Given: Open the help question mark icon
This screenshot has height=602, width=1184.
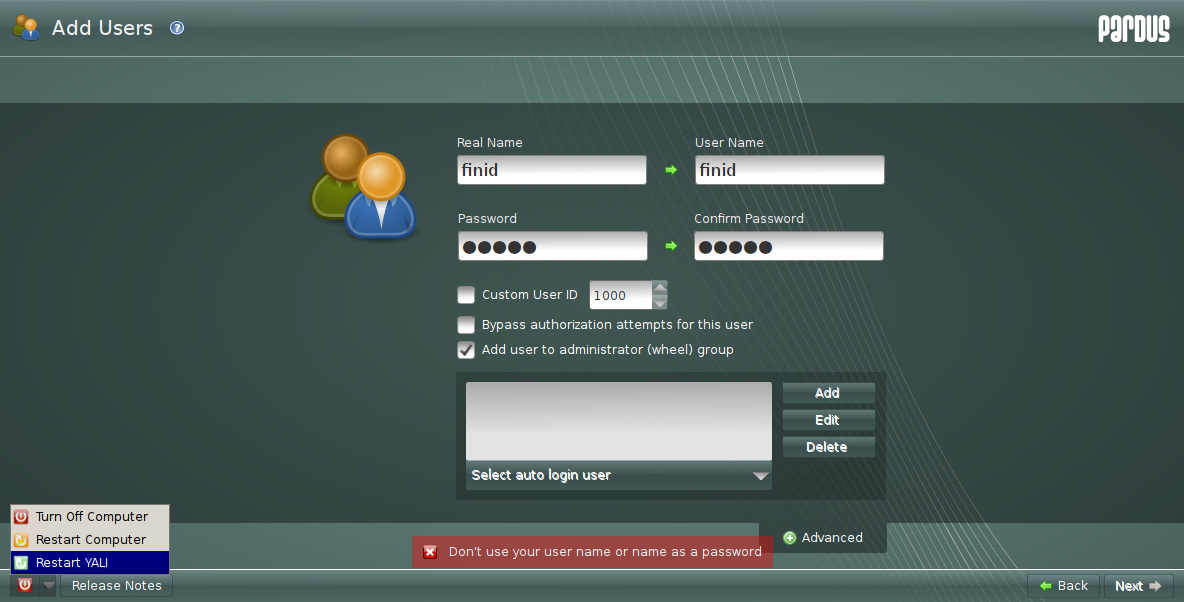Looking at the screenshot, I should click(176, 27).
